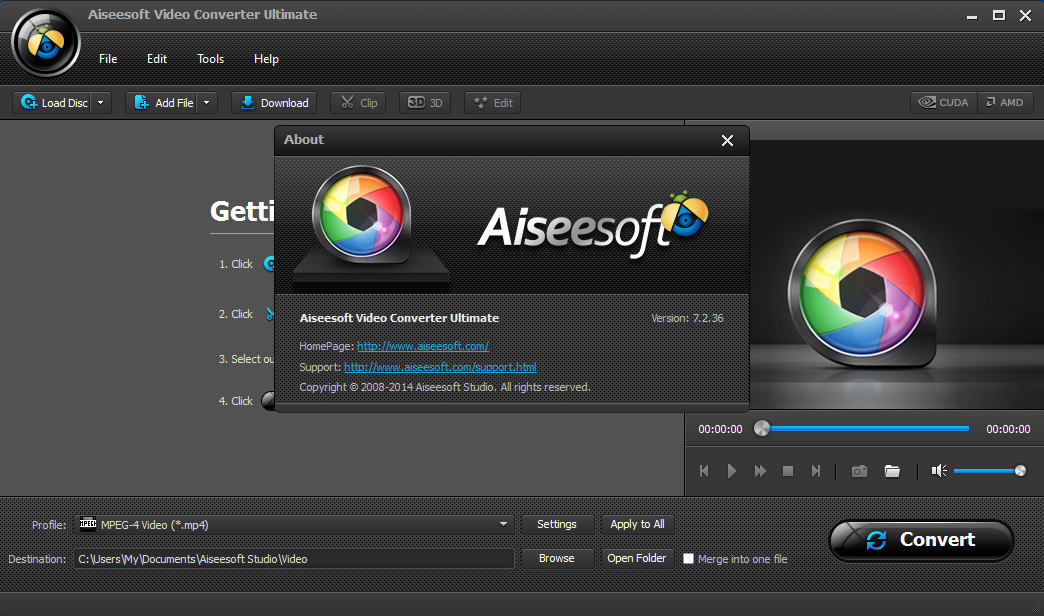This screenshot has height=616, width=1044.
Task: Click the playback progress slider knob
Action: click(761, 428)
